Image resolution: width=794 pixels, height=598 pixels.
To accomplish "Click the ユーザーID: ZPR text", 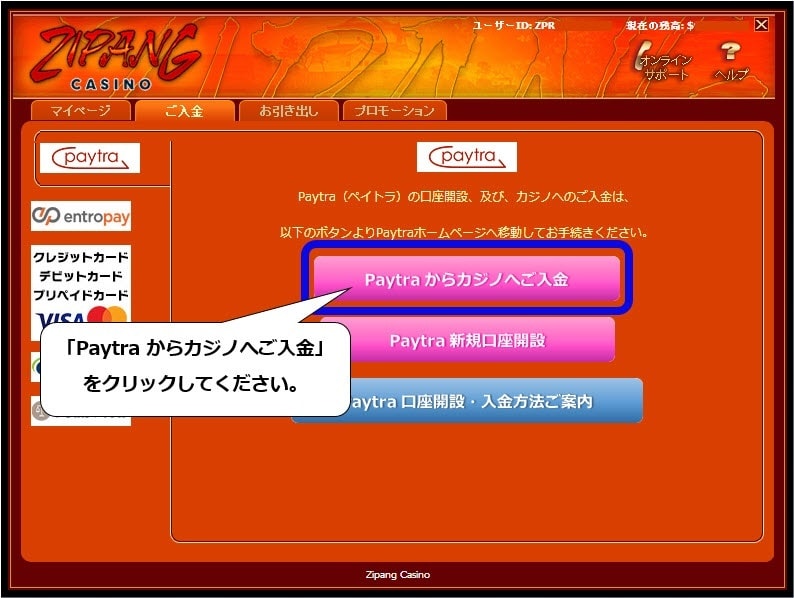I will 513,25.
